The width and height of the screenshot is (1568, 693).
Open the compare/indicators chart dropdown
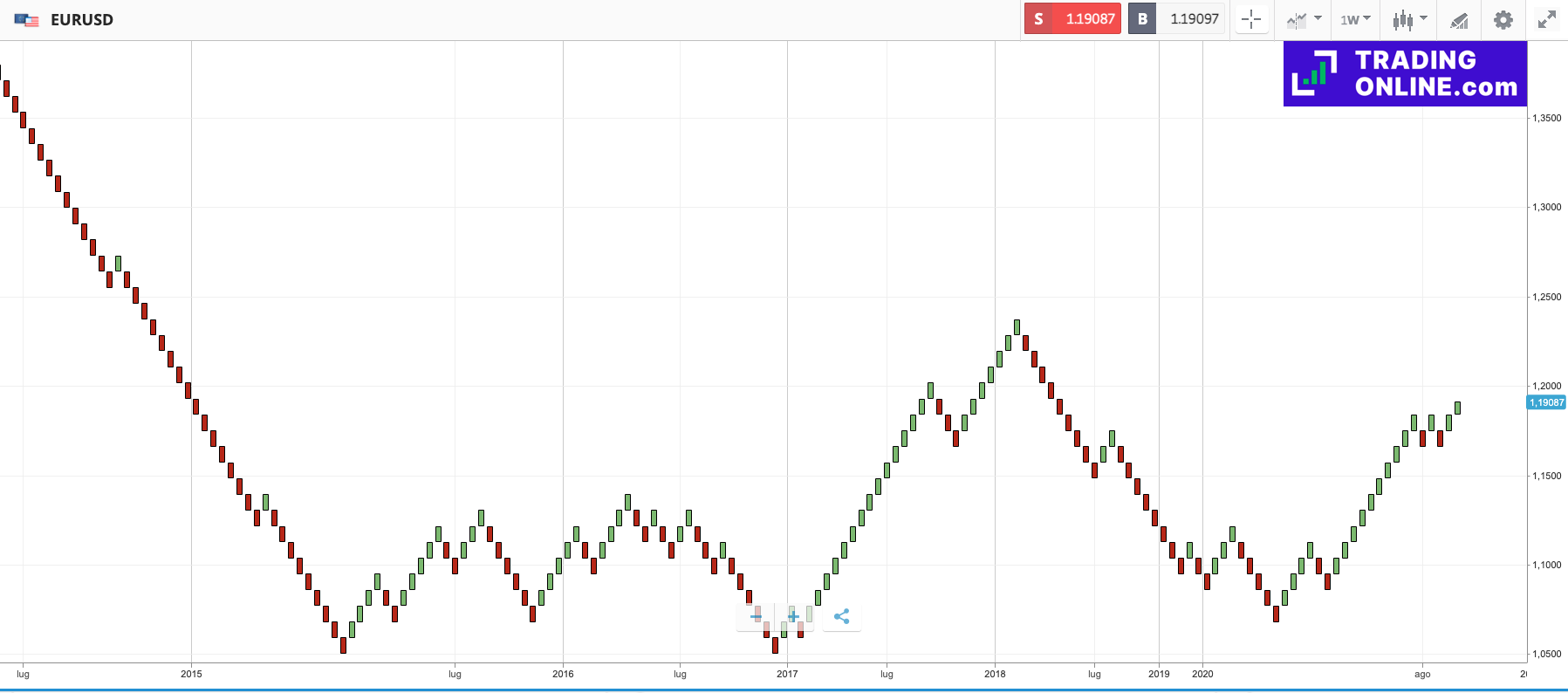tap(1304, 19)
